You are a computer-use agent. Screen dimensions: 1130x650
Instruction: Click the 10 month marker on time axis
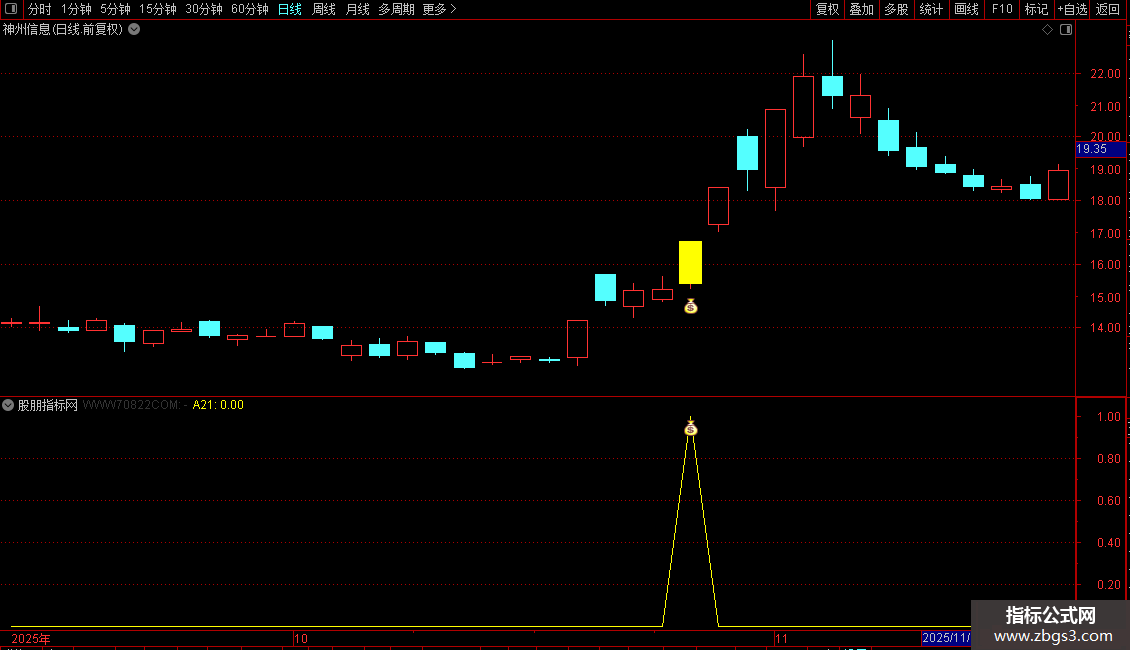click(301, 638)
